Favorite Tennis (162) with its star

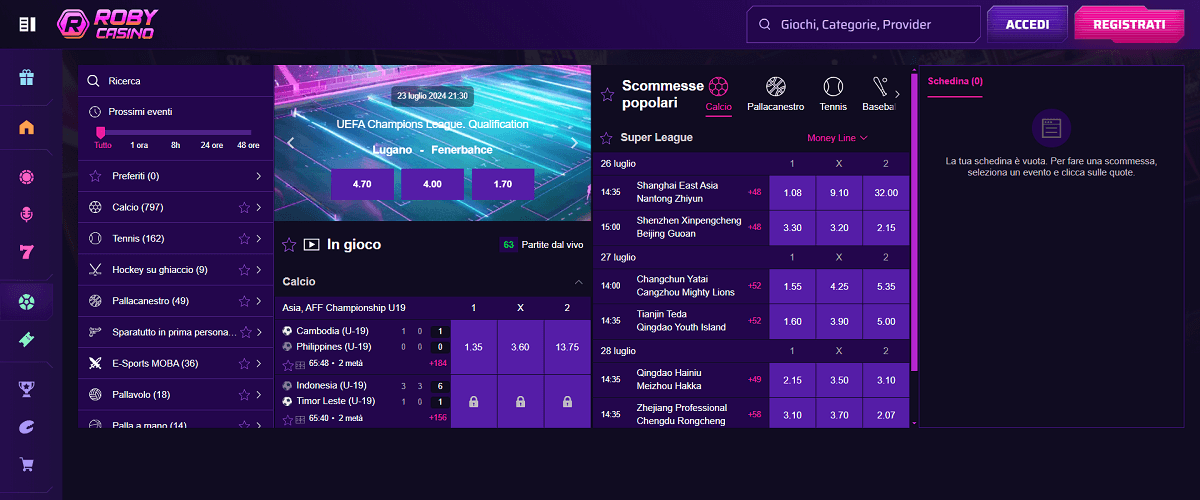pos(243,238)
